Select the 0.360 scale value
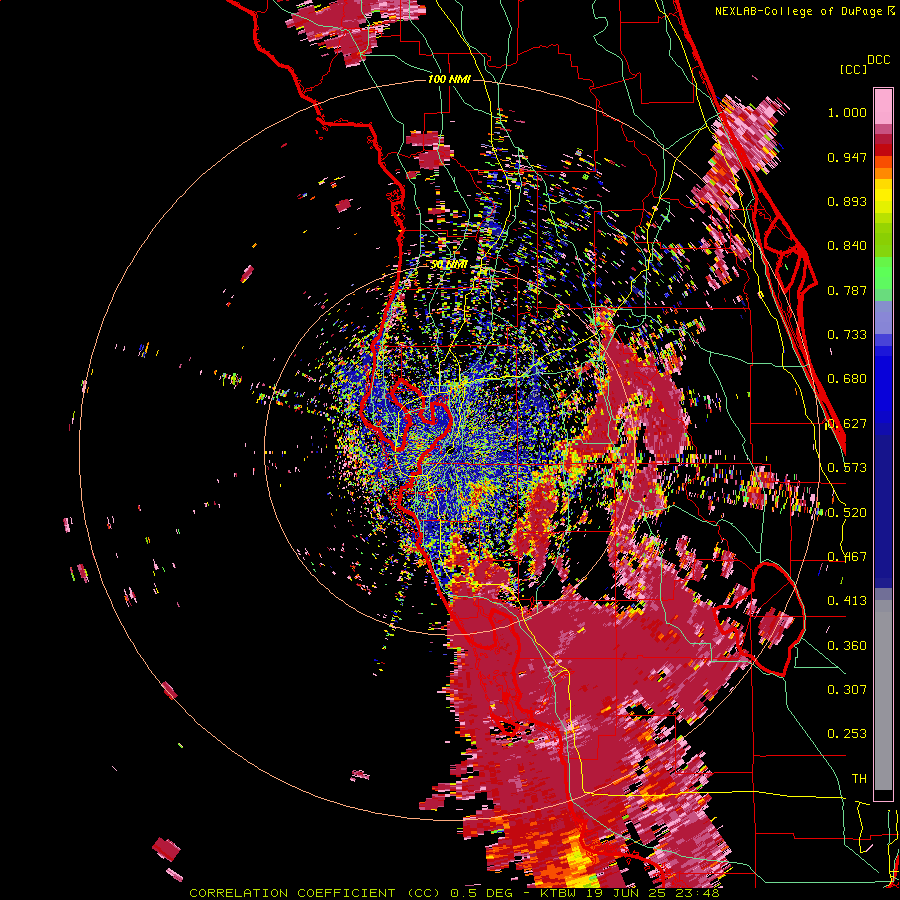The height and width of the screenshot is (900, 900). pyautogui.click(x=847, y=646)
